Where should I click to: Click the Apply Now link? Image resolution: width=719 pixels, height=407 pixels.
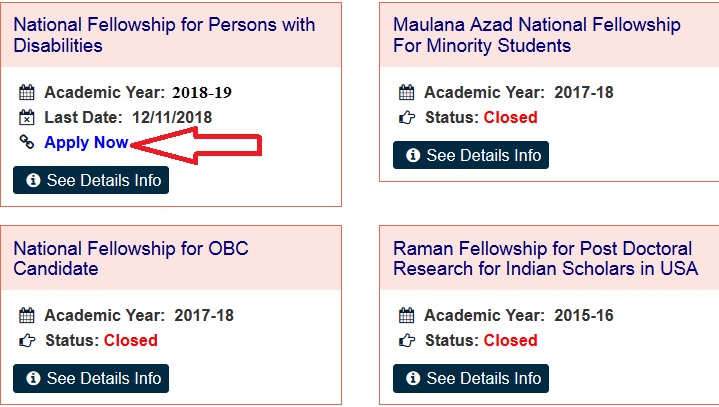[86, 143]
